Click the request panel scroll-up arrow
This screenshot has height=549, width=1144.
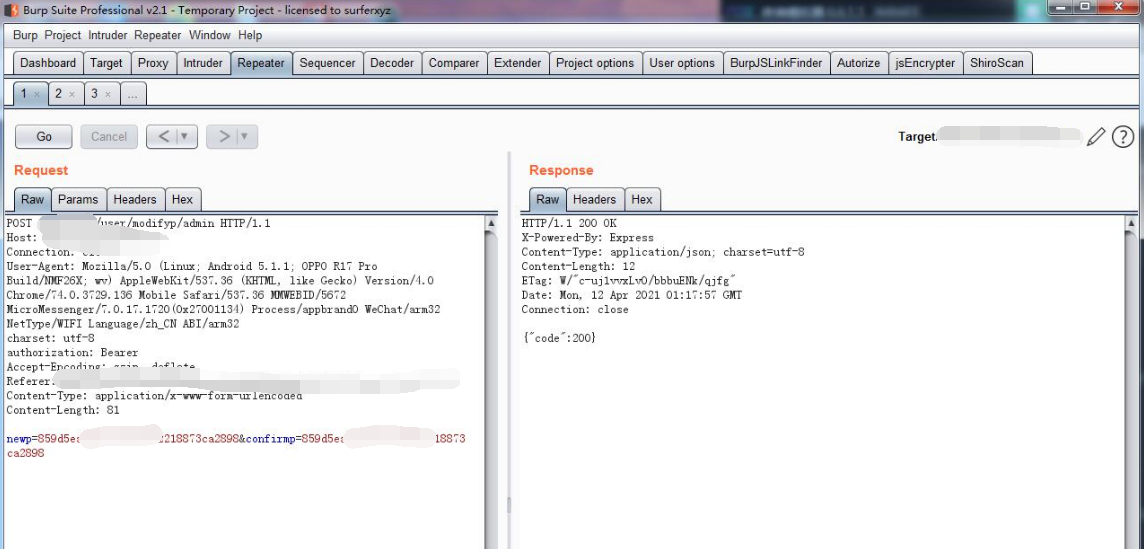(491, 223)
